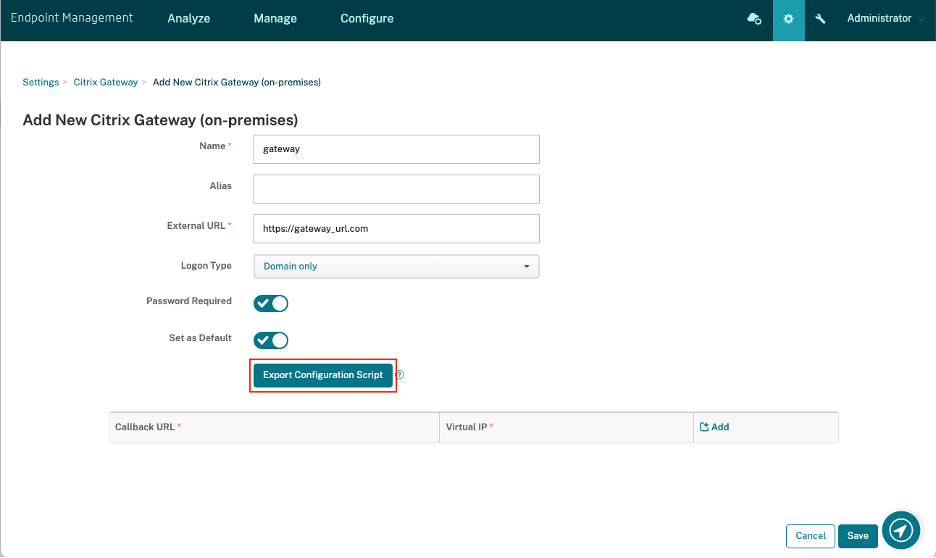Expand the Administrator account menu
This screenshot has width=936, height=558.
(883, 19)
